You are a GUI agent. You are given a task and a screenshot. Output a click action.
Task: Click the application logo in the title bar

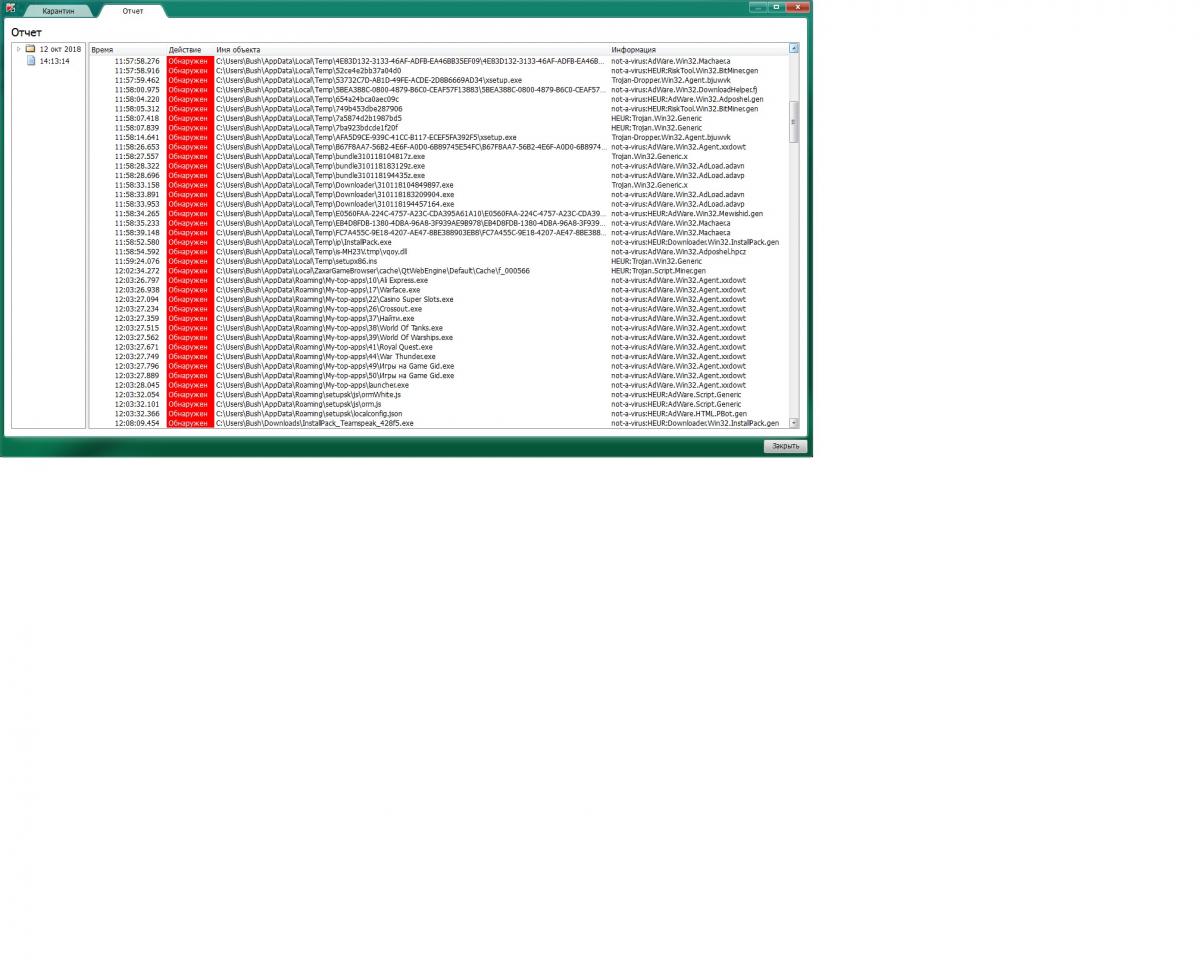pos(11,8)
